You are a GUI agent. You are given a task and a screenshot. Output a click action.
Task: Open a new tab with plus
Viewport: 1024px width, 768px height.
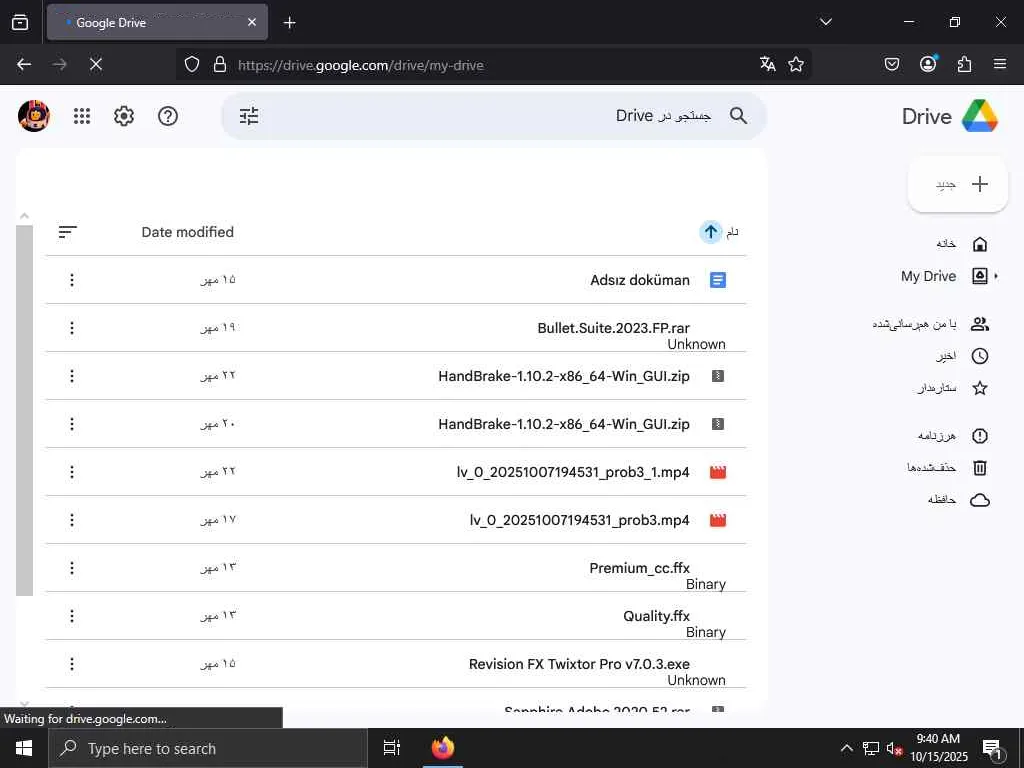point(289,23)
